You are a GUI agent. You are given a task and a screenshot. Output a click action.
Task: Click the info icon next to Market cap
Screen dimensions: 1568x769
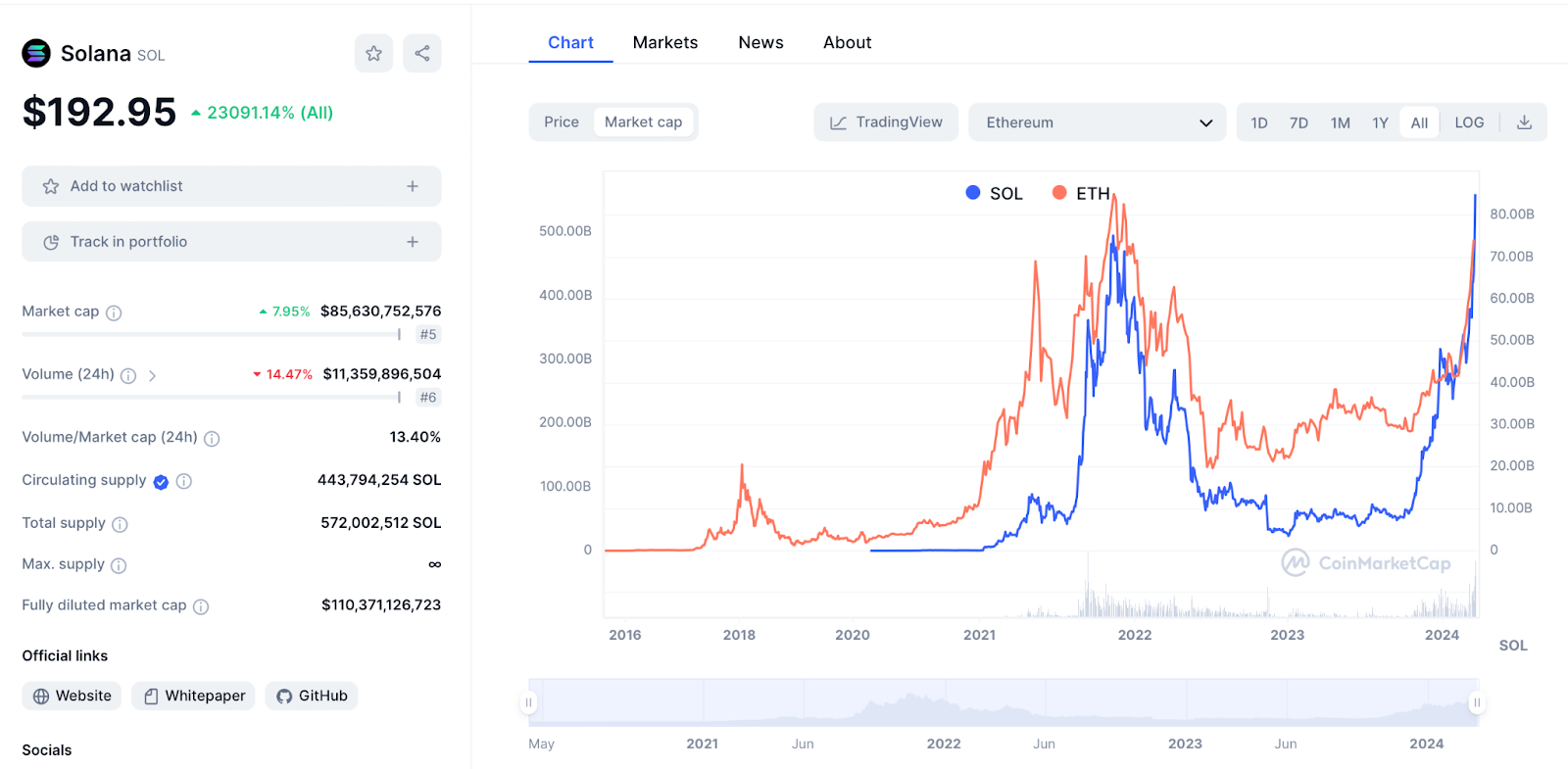tap(114, 312)
